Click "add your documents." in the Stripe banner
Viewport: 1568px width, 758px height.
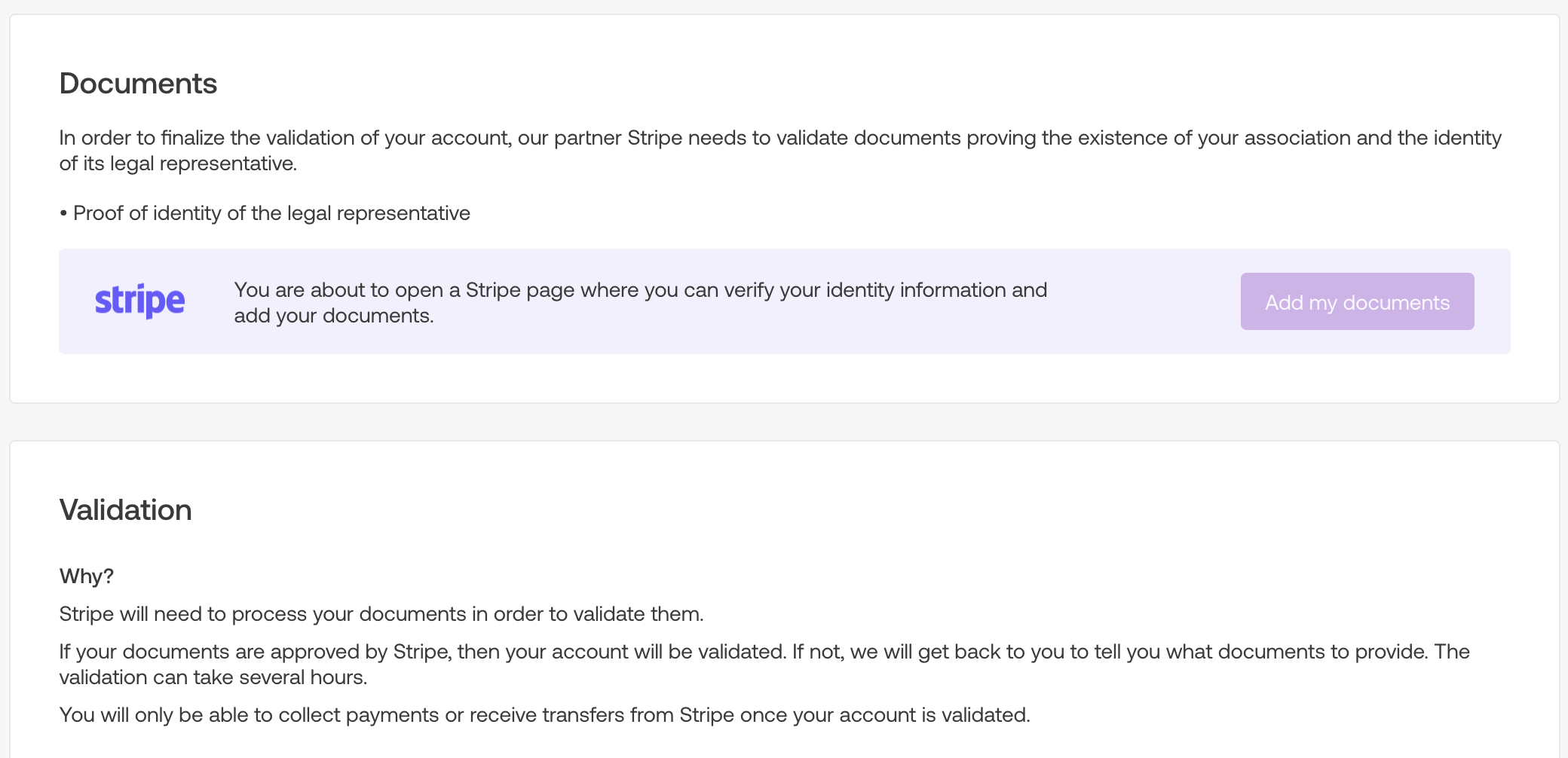pyautogui.click(x=333, y=316)
